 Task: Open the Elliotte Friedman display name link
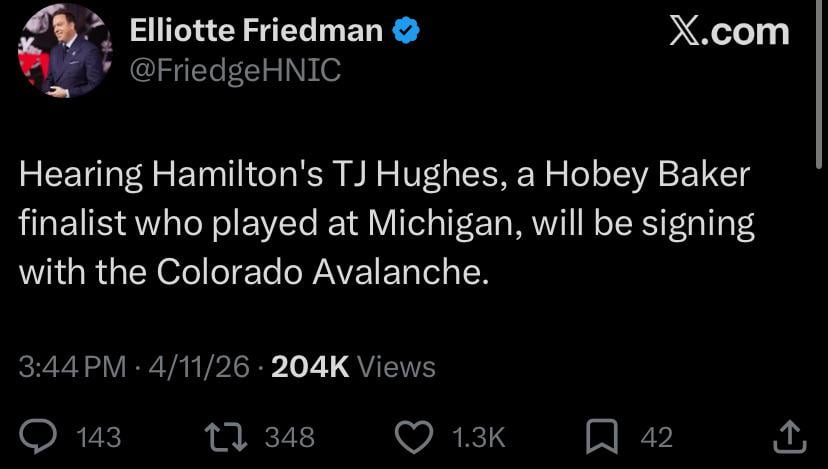click(256, 31)
